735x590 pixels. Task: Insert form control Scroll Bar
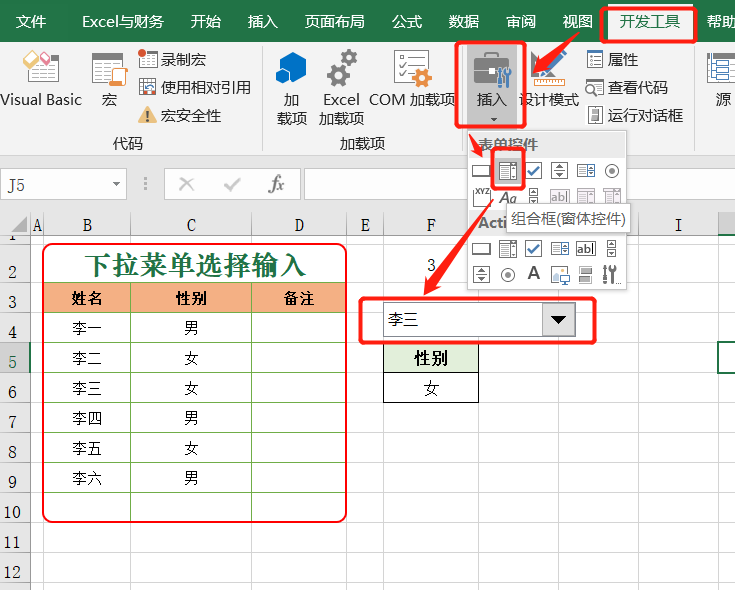pyautogui.click(x=533, y=196)
